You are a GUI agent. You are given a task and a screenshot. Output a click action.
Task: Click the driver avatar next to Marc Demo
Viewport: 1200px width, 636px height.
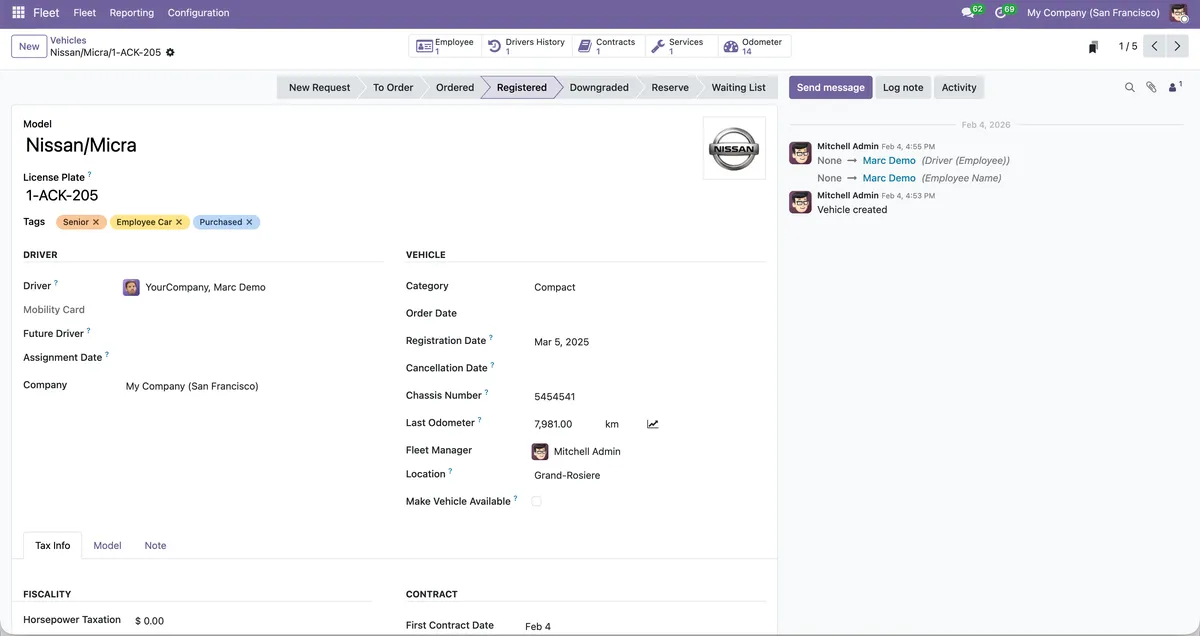[x=131, y=287]
